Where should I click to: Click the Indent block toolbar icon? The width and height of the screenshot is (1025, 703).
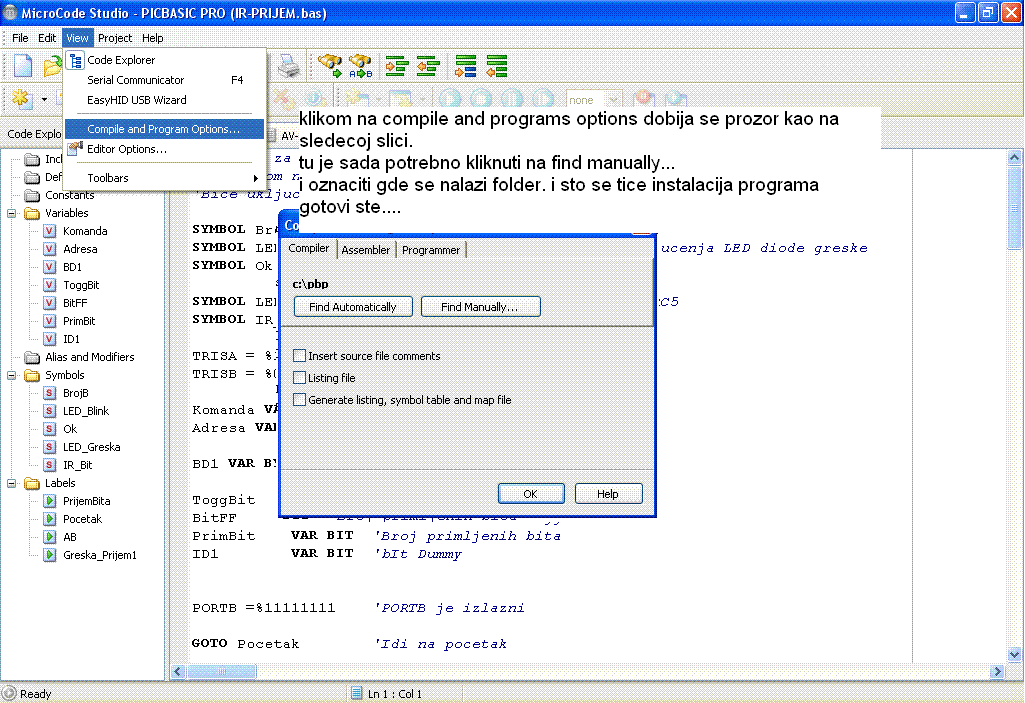(397, 65)
